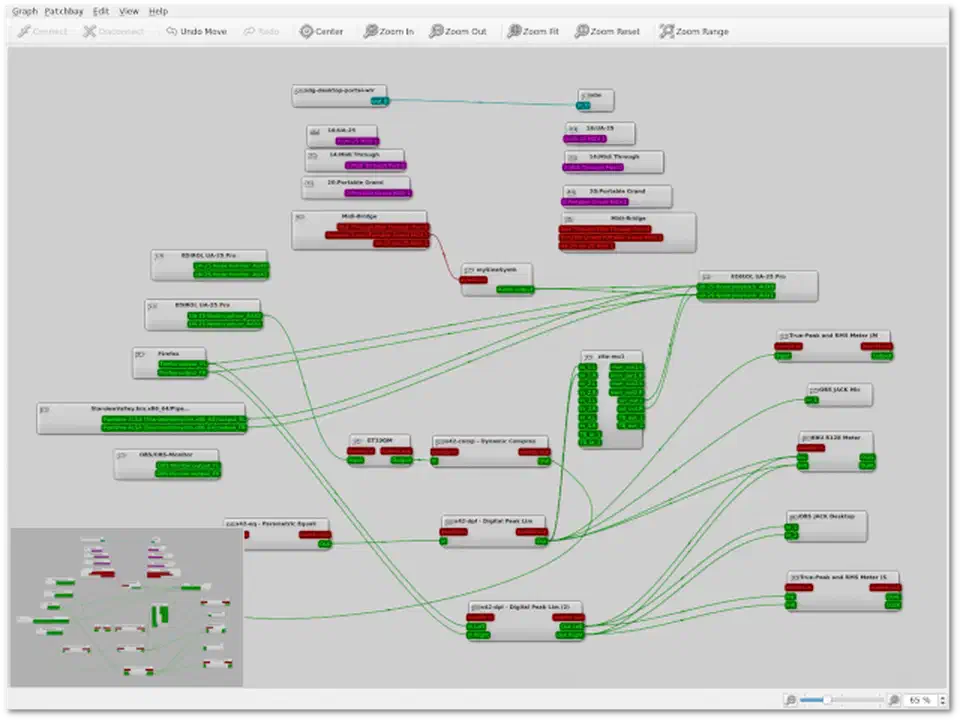Open the Graph menu

[x=24, y=11]
